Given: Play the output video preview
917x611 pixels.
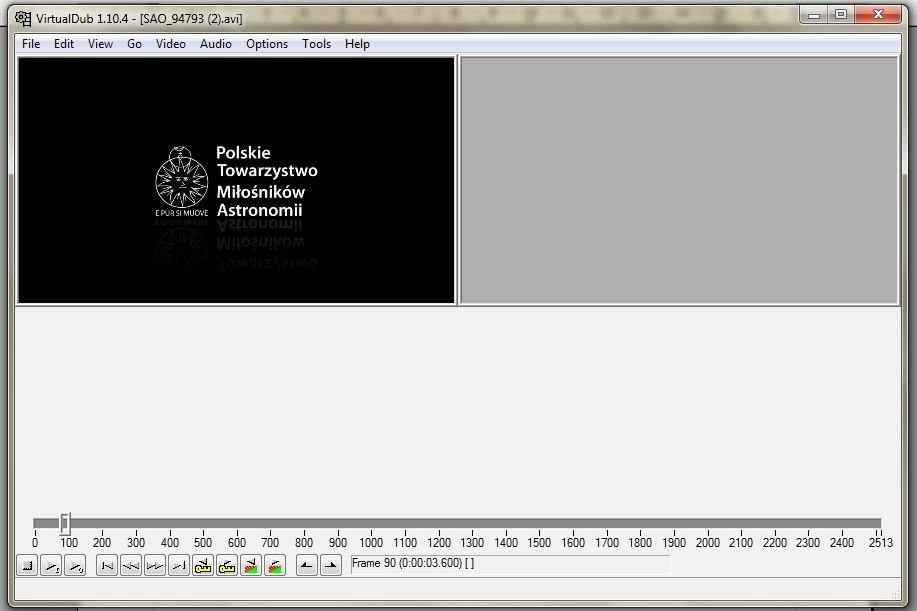Looking at the screenshot, I should point(75,565).
